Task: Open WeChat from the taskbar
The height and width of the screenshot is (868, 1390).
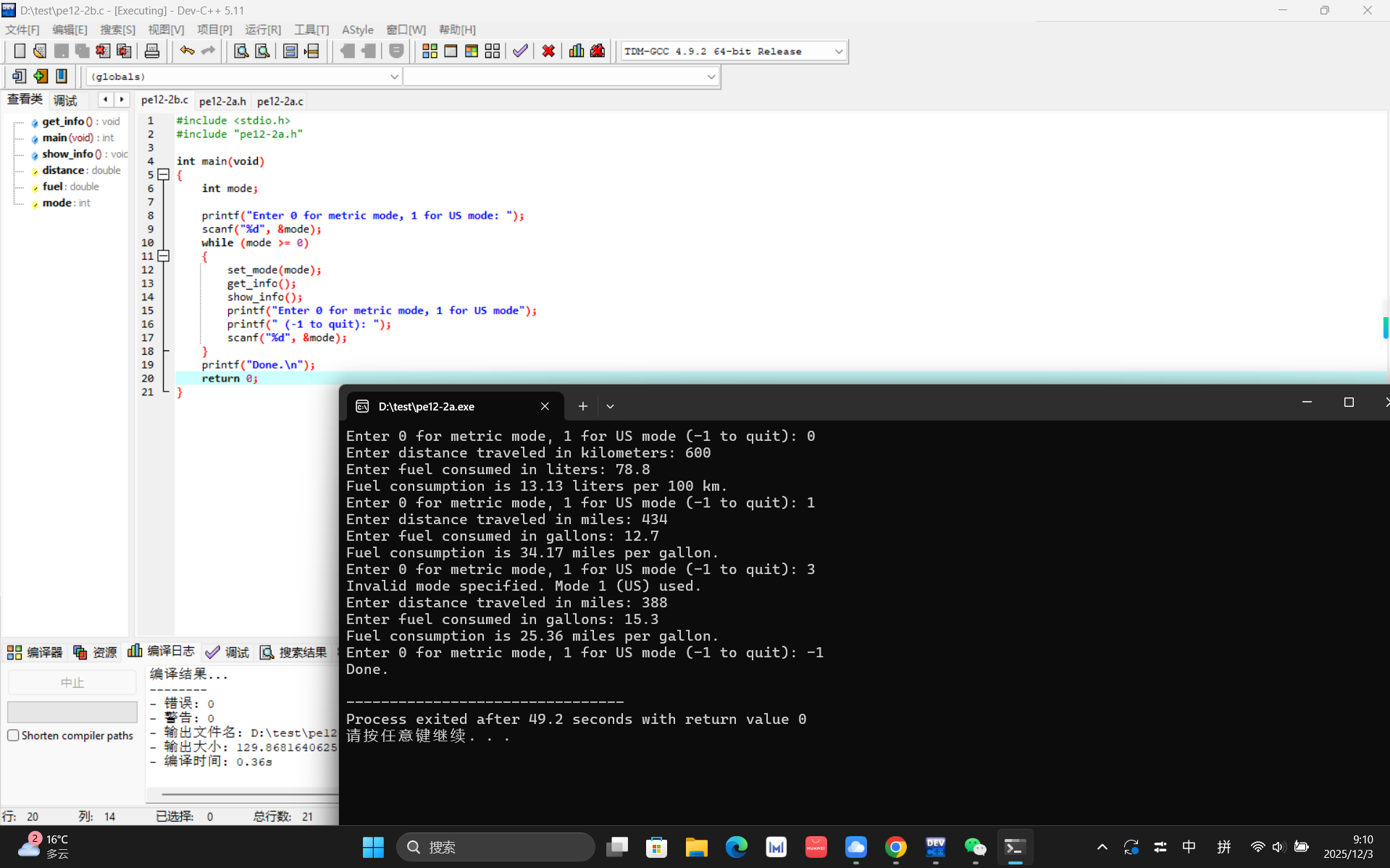Action: (x=975, y=847)
